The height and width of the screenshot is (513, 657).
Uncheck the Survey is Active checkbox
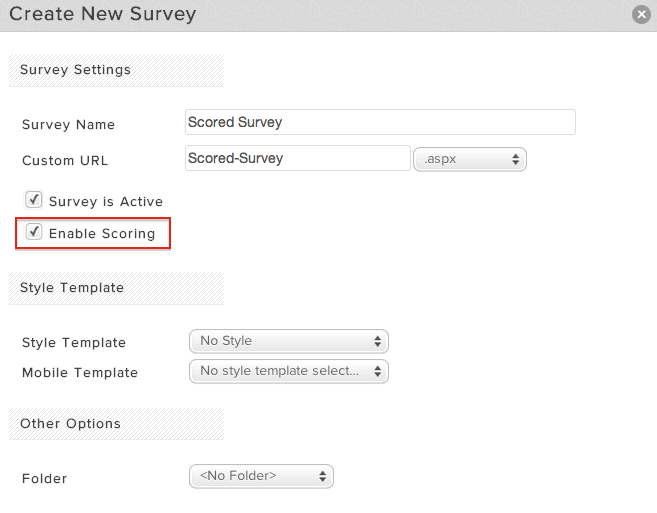click(34, 200)
